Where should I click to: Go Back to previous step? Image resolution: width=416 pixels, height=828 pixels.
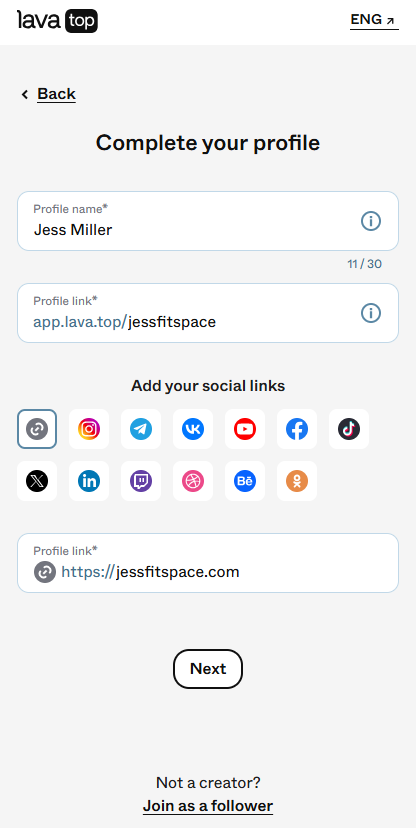[49, 94]
